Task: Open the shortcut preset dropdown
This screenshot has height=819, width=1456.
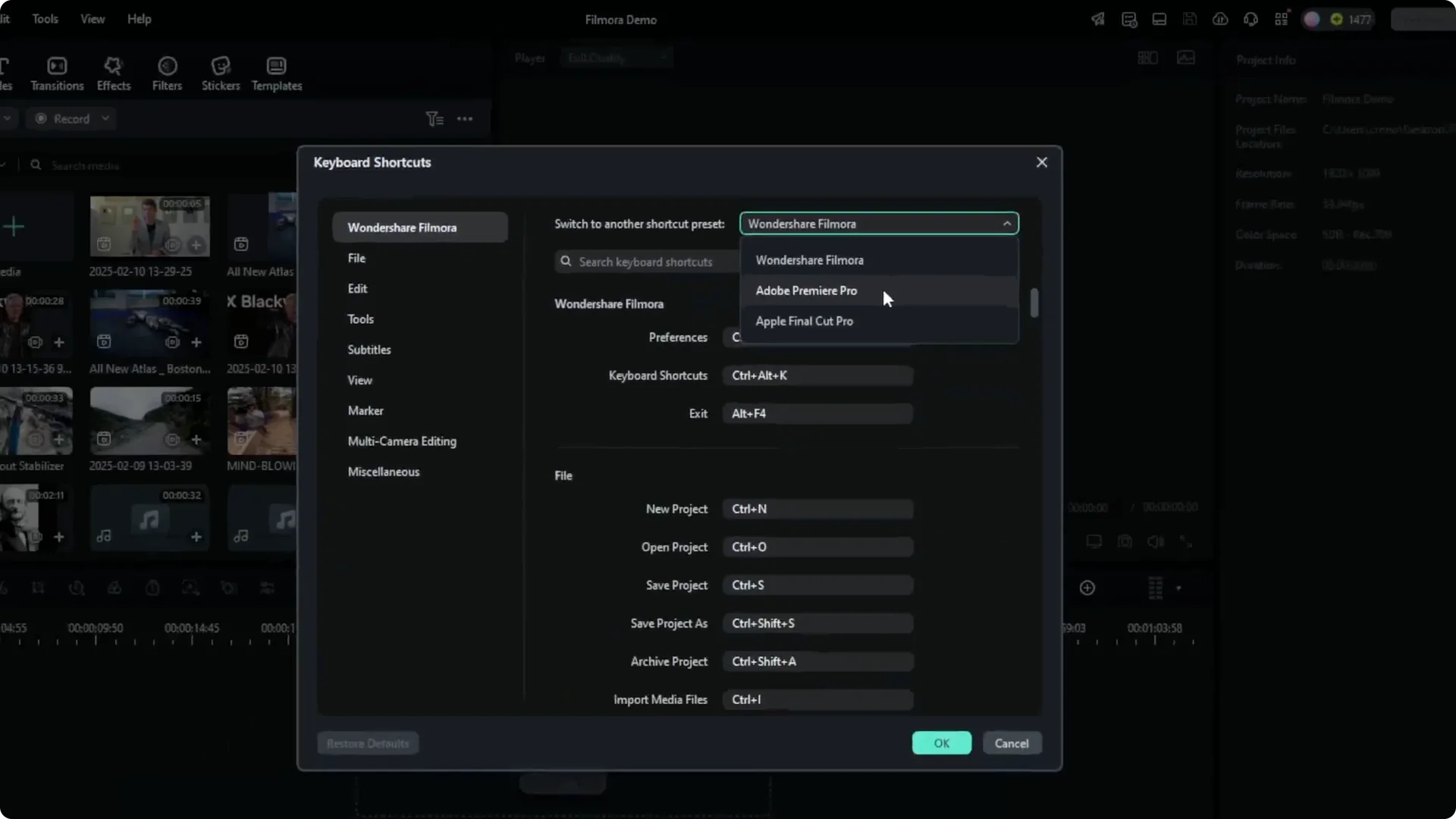Action: (877, 223)
